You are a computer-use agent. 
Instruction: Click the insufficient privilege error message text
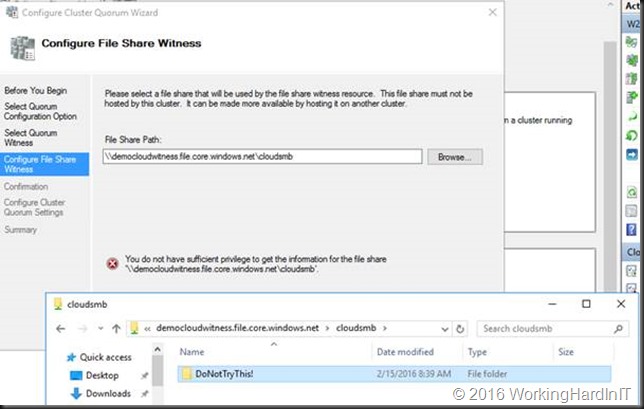coord(255,264)
